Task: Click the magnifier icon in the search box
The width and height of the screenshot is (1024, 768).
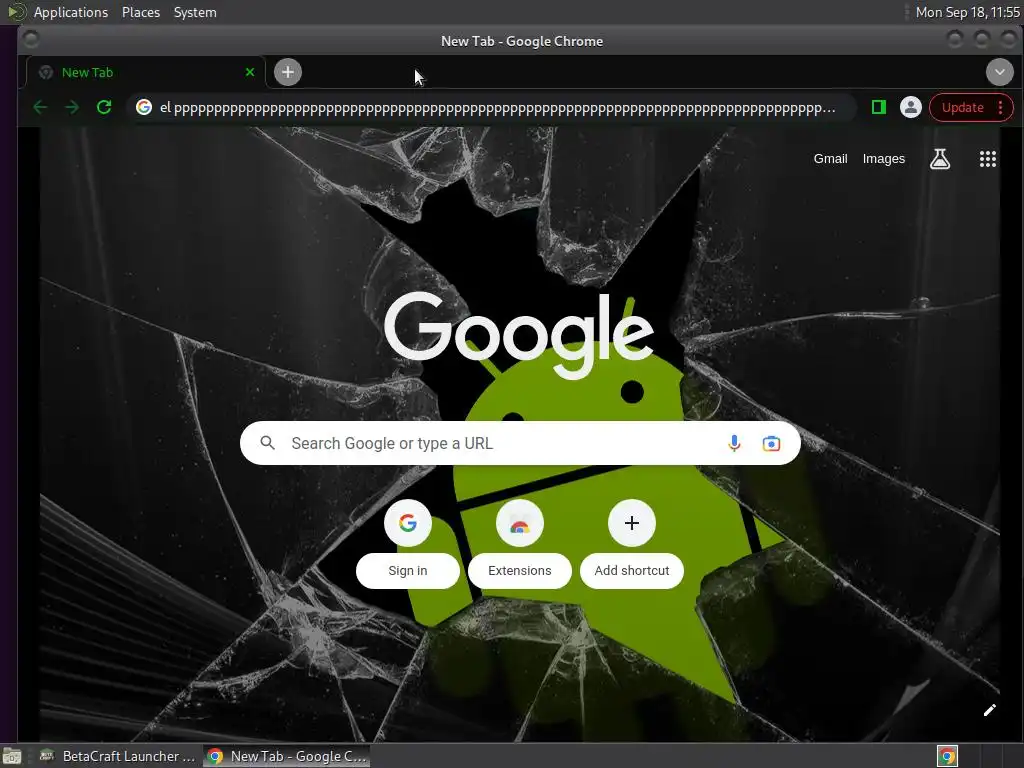Action: click(x=267, y=443)
